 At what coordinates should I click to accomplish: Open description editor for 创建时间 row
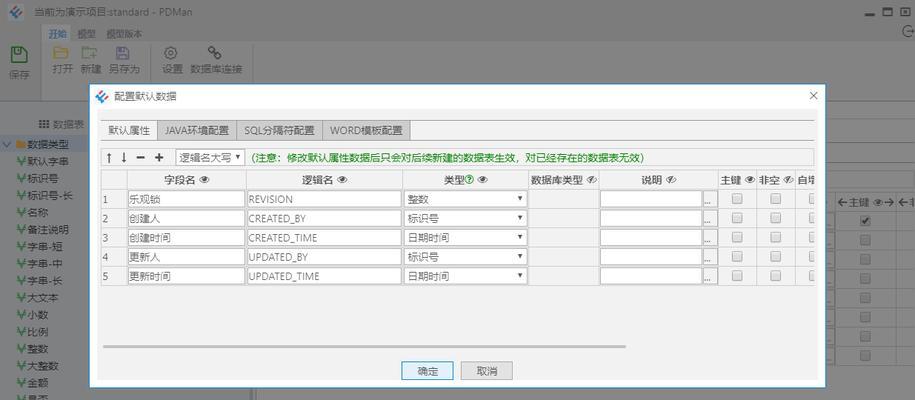coord(708,238)
